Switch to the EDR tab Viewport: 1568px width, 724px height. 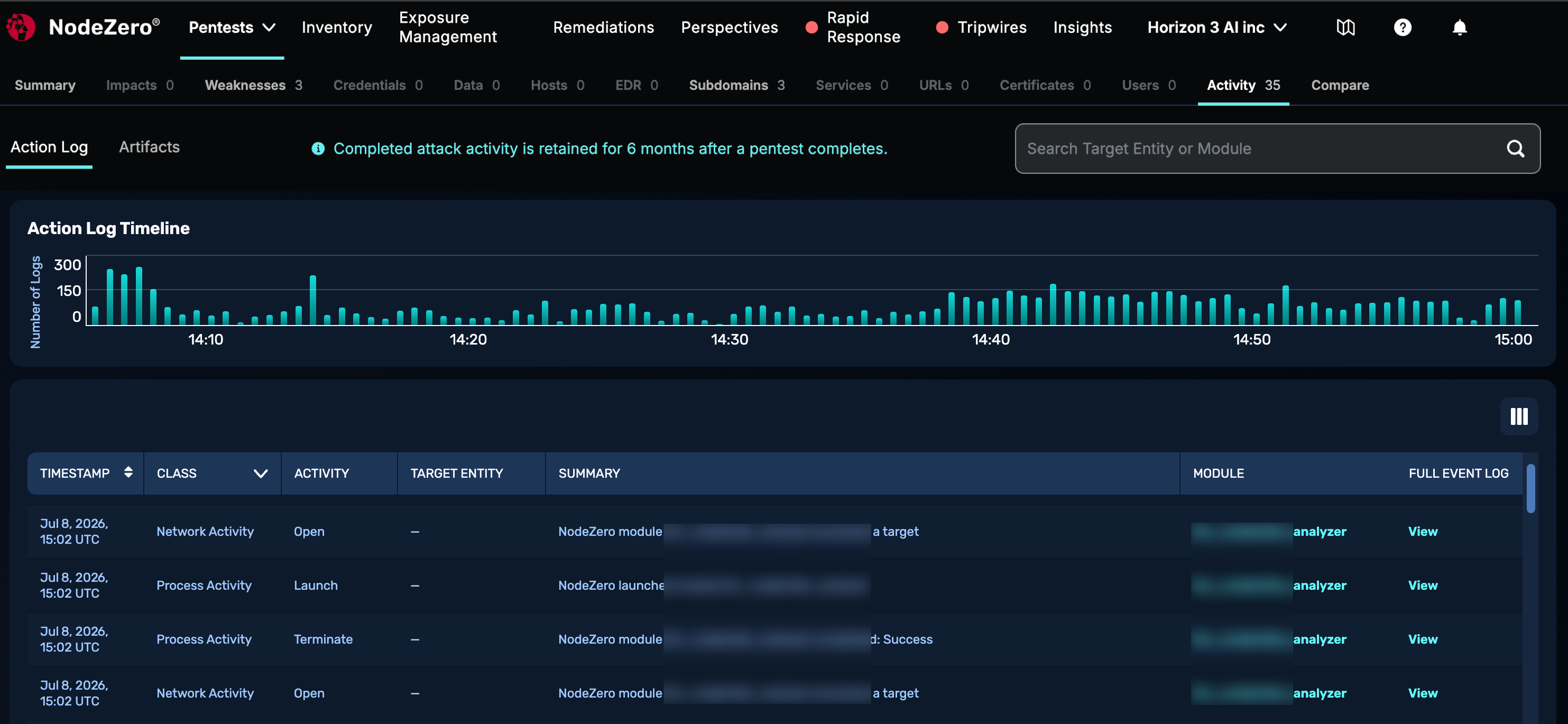click(636, 85)
